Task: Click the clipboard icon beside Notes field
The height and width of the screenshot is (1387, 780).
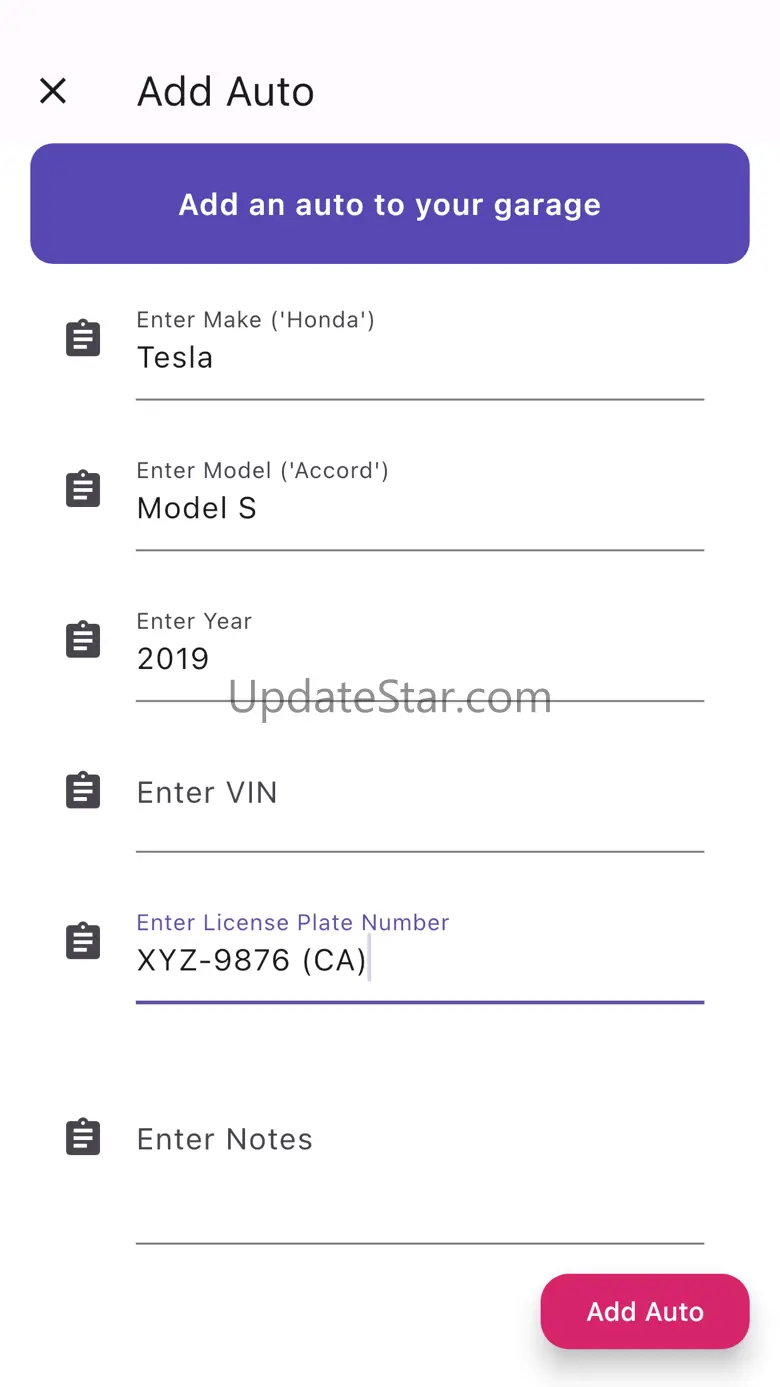Action: 83,1138
